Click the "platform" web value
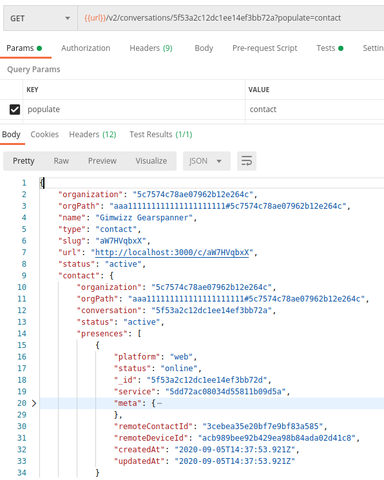Image resolution: width=384 pixels, height=480 pixels. click(x=181, y=357)
